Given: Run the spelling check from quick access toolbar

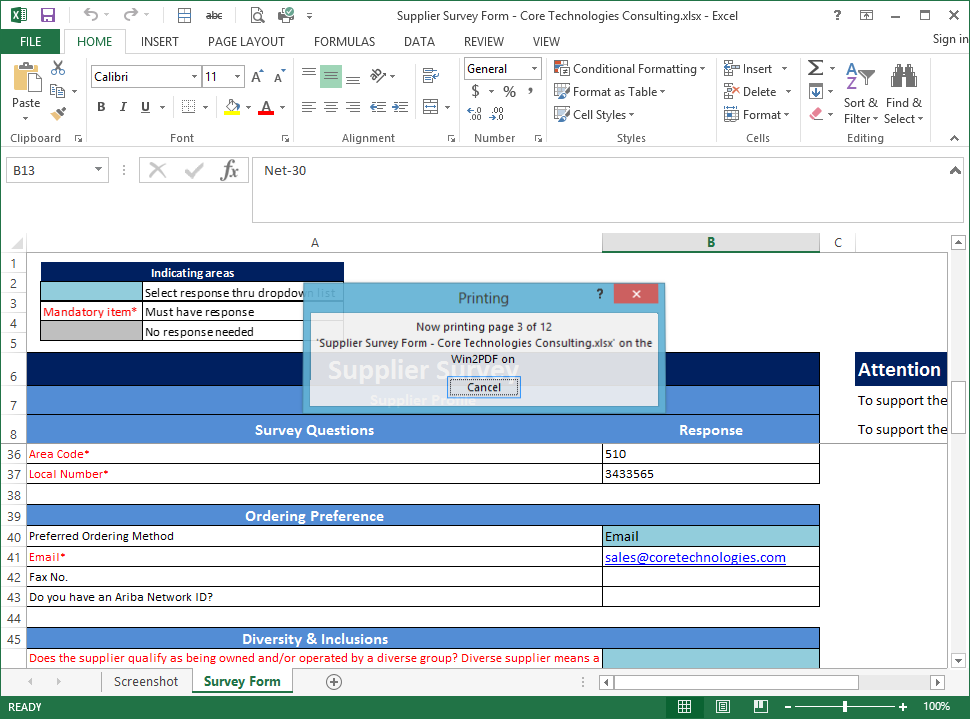Looking at the screenshot, I should tap(214, 15).
